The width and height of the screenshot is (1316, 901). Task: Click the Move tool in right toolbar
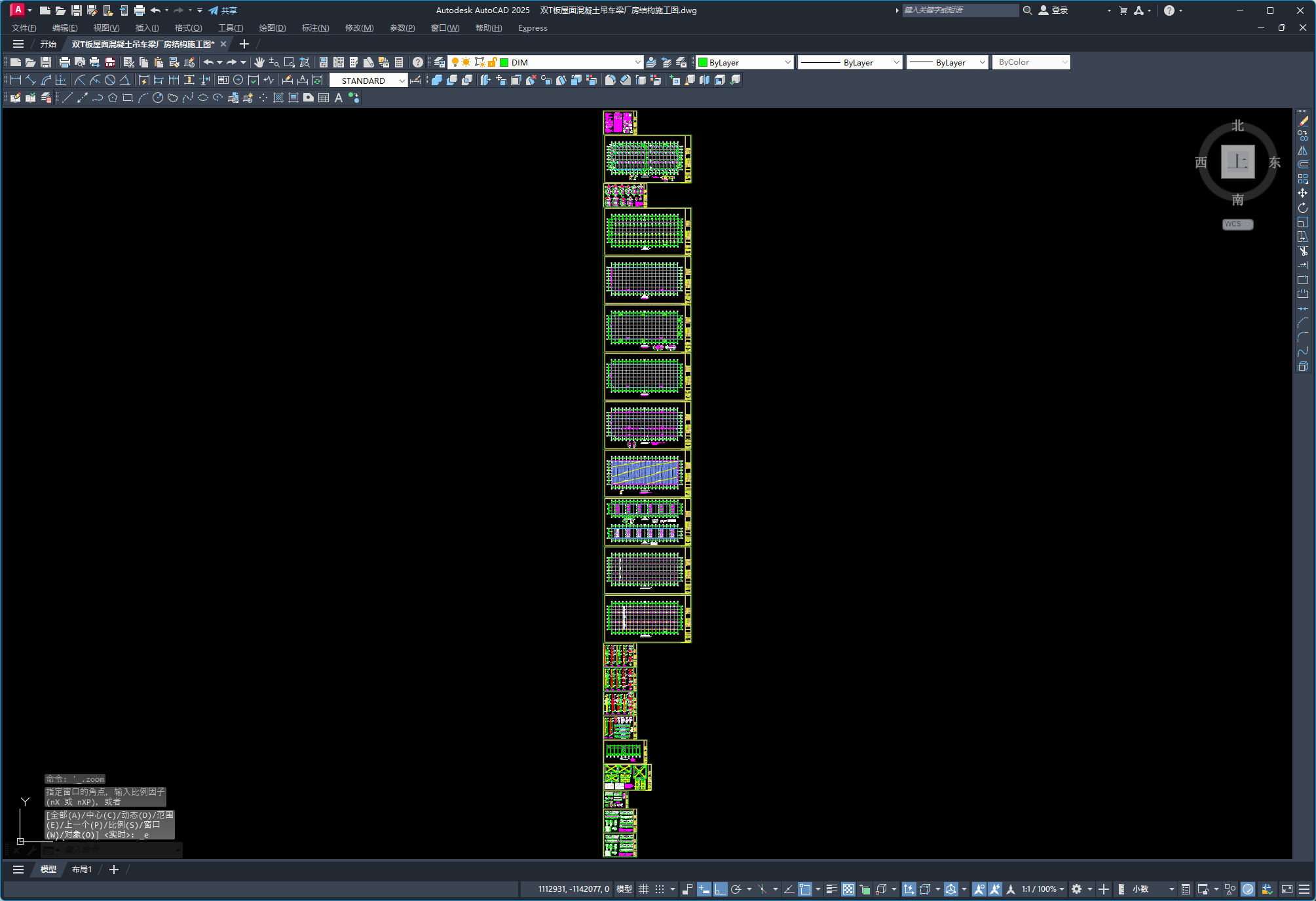(1303, 193)
